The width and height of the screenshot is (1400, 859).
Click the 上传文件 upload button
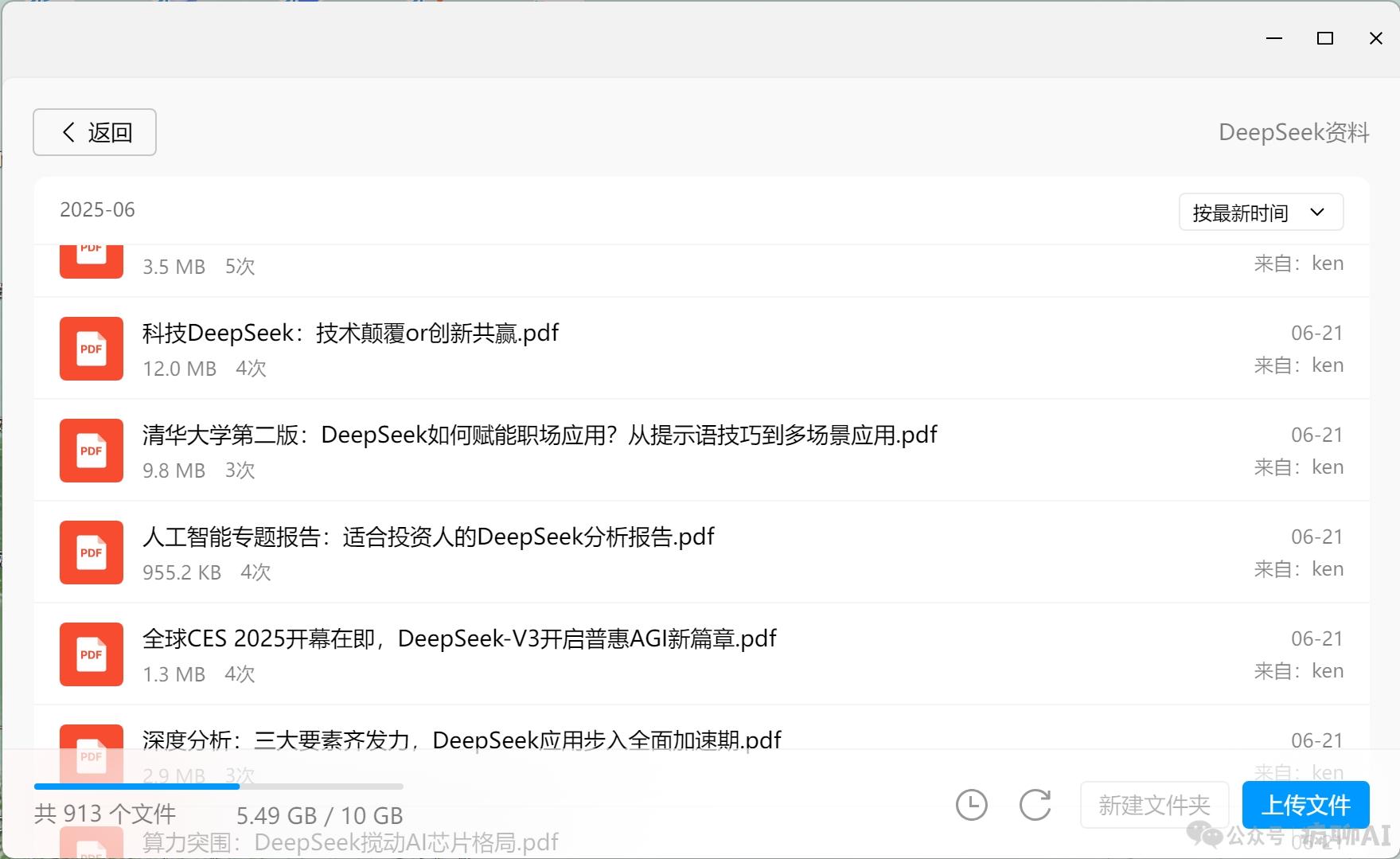1306,805
